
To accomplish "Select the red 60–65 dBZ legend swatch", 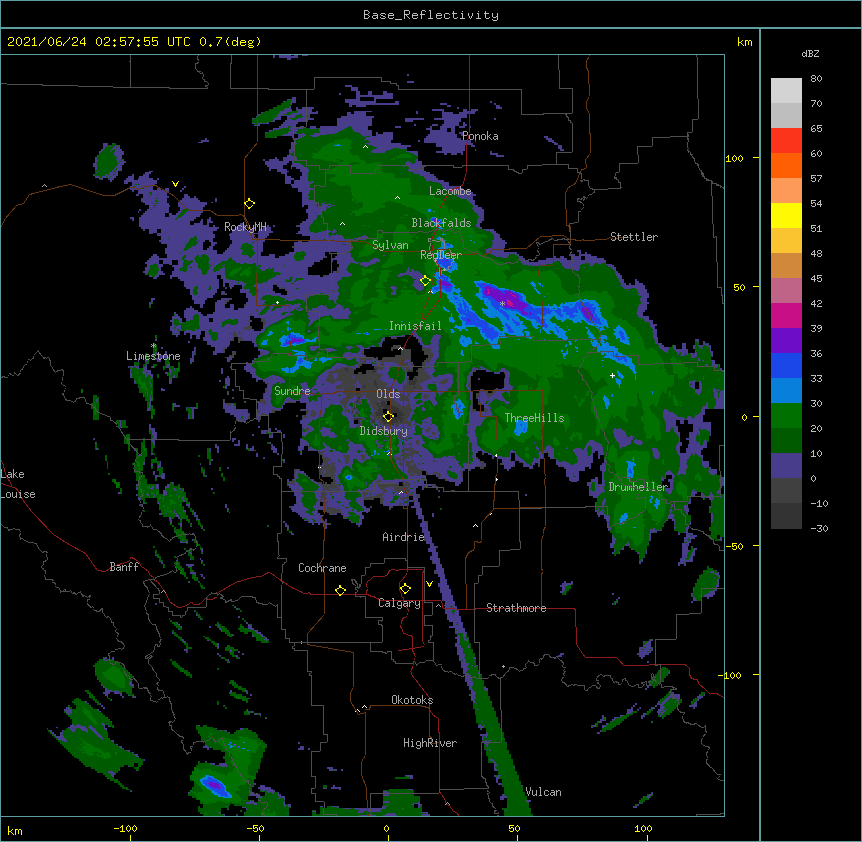I will point(786,141).
